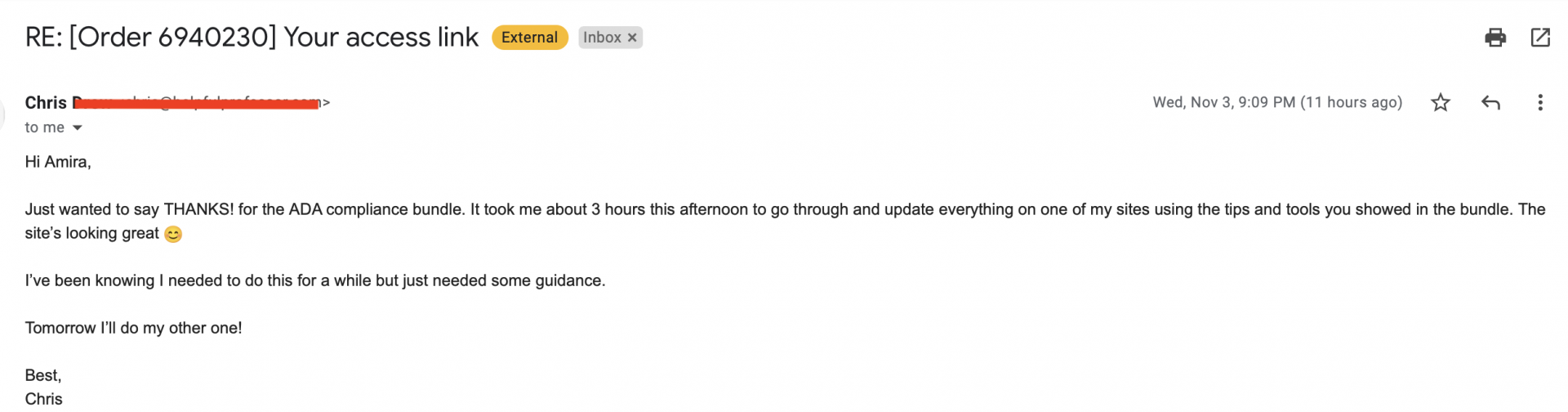Star this email from Chris
This screenshot has height=412, width=1568.
pyautogui.click(x=1440, y=102)
